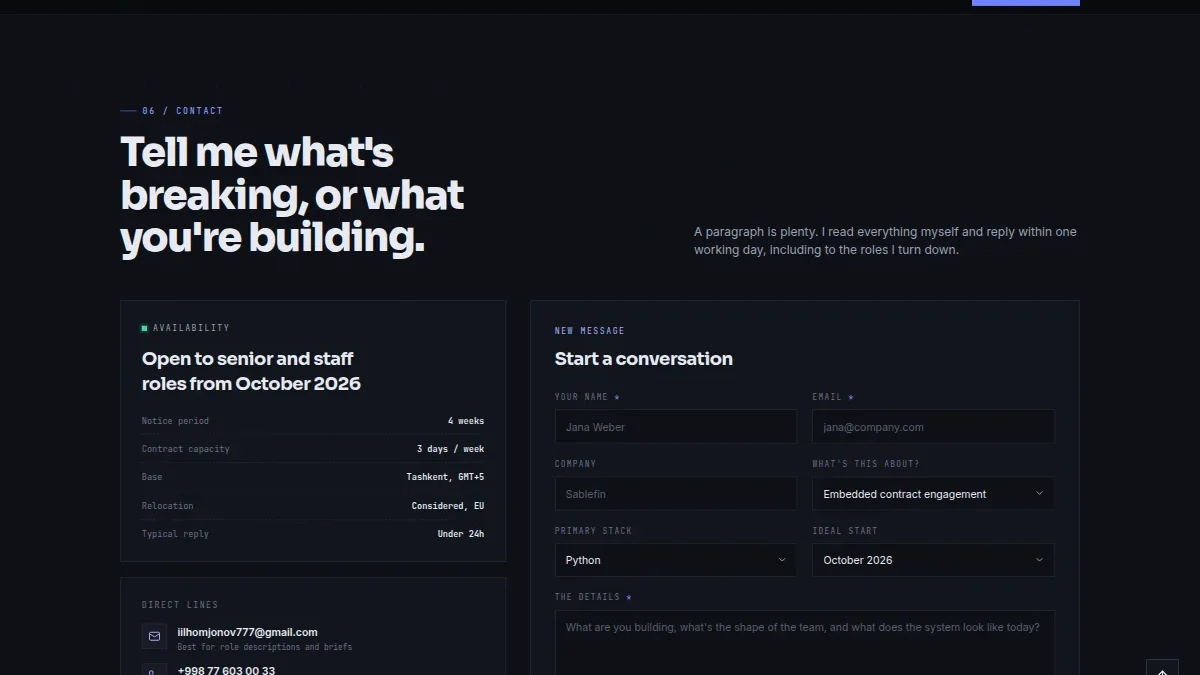
Task: Click the +998 77 603 00 33 phone link
Action: pyautogui.click(x=226, y=670)
